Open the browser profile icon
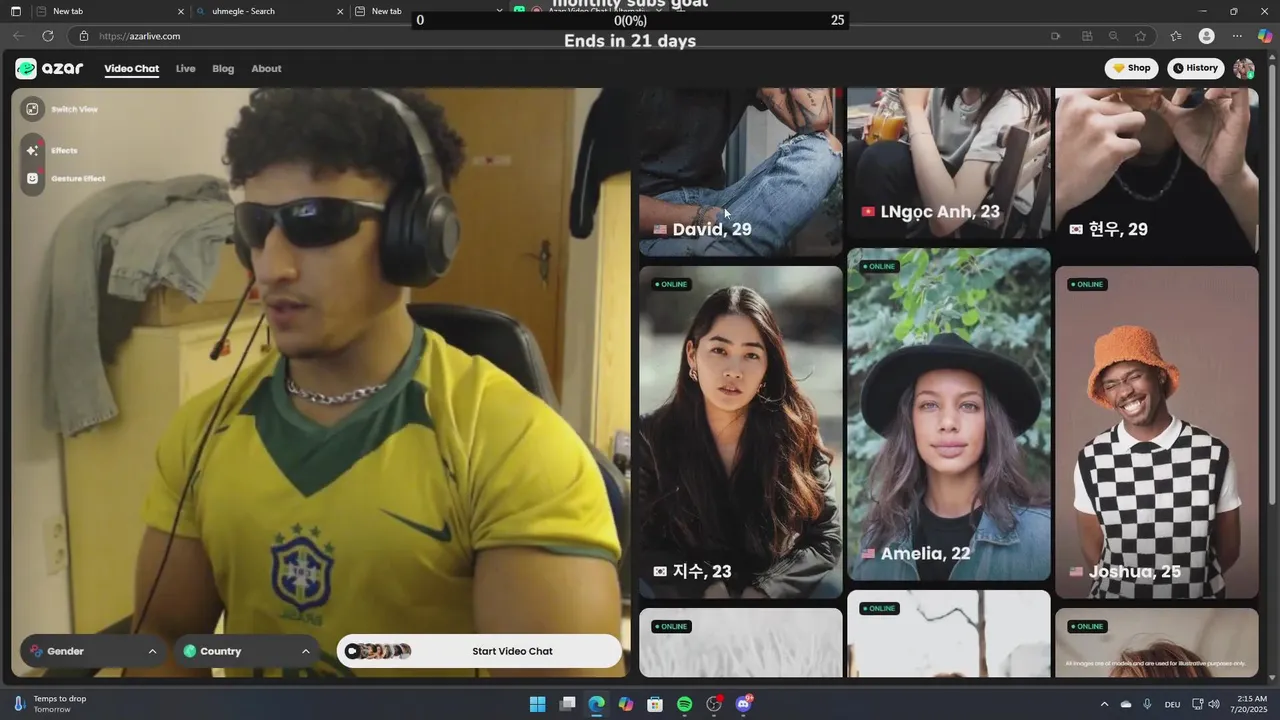This screenshot has height=720, width=1280. click(x=1207, y=36)
